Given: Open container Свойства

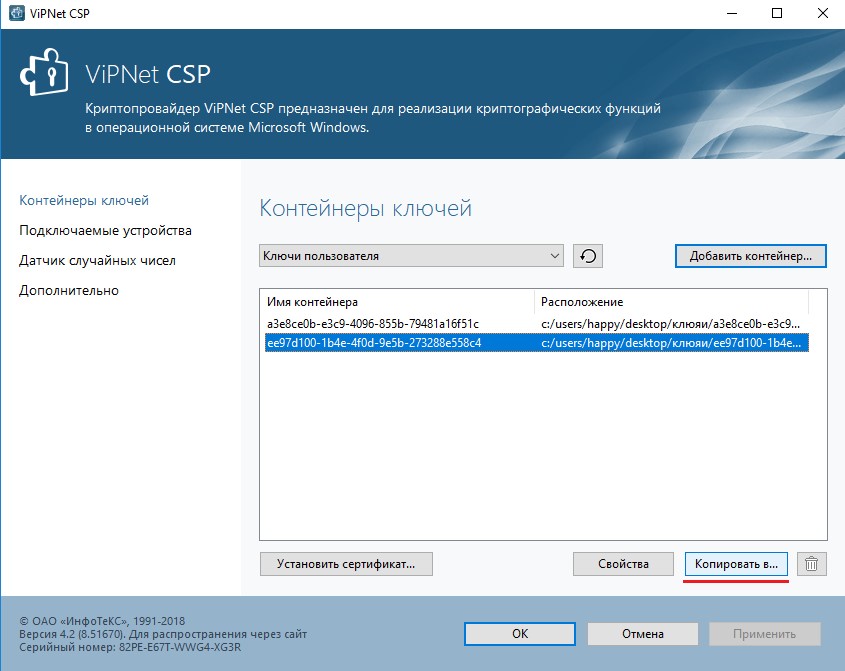Looking at the screenshot, I should point(624,564).
